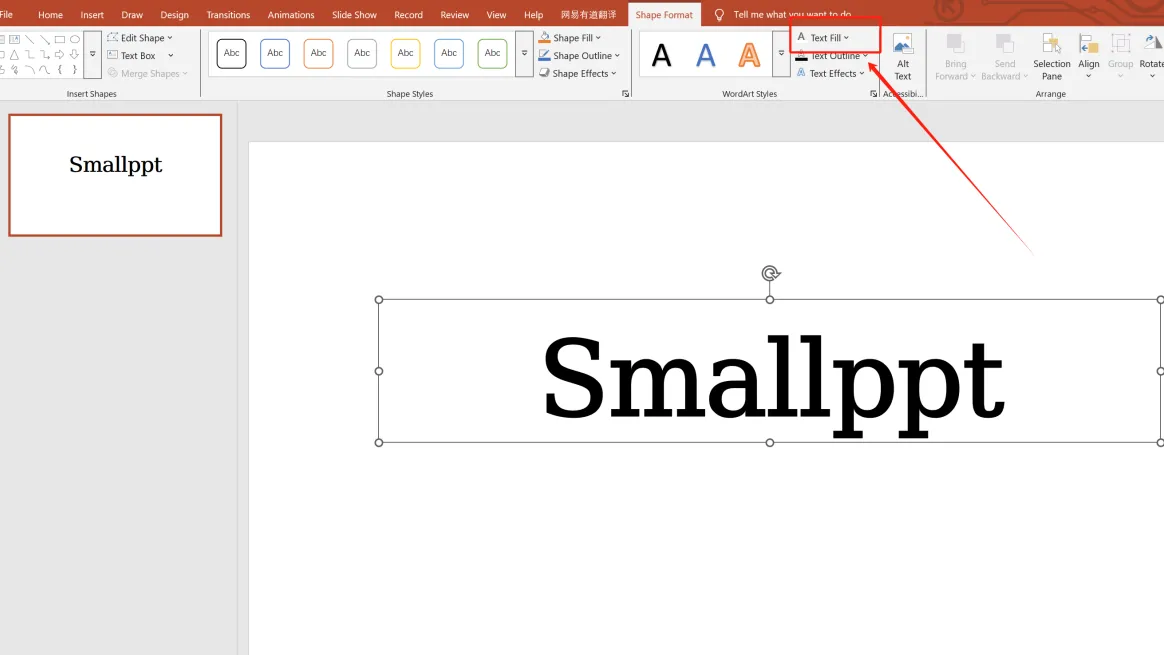
Task: Click the Edit Shape button
Action: pyautogui.click(x=141, y=38)
